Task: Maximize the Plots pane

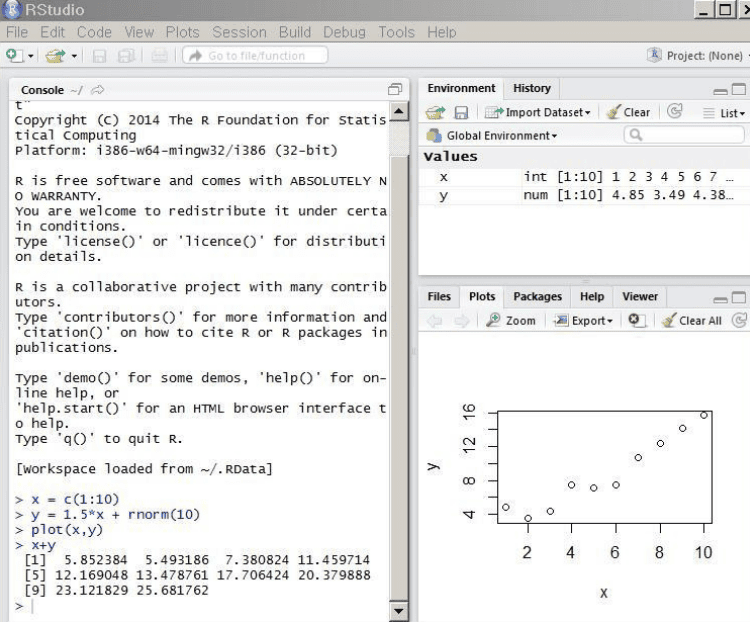Action: (x=739, y=298)
